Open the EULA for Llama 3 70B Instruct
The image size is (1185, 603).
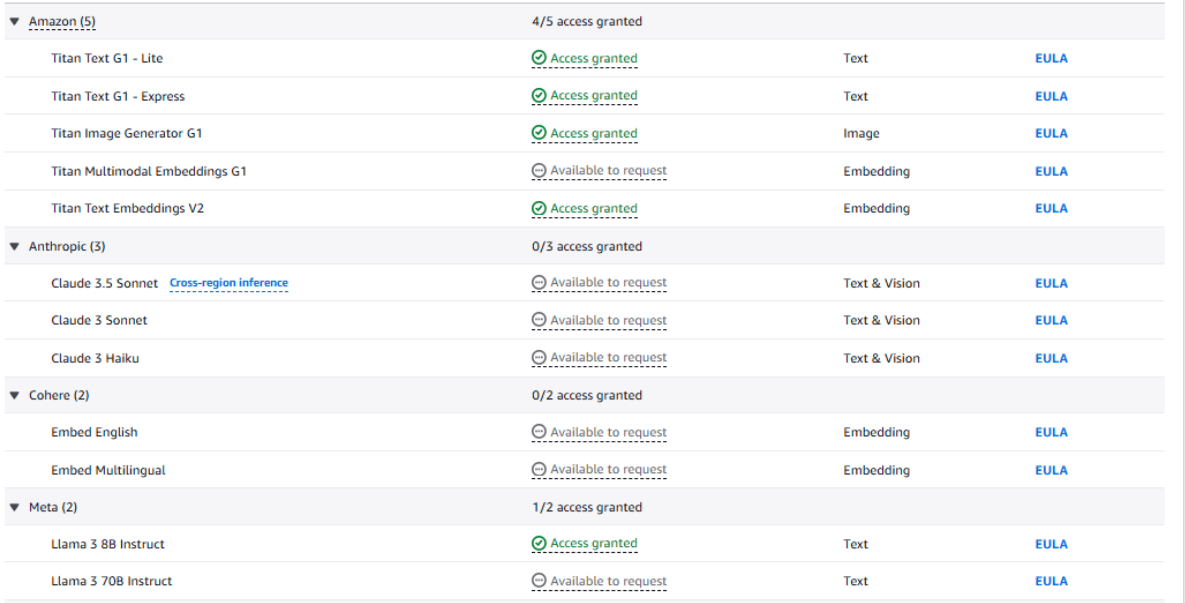tap(1051, 581)
